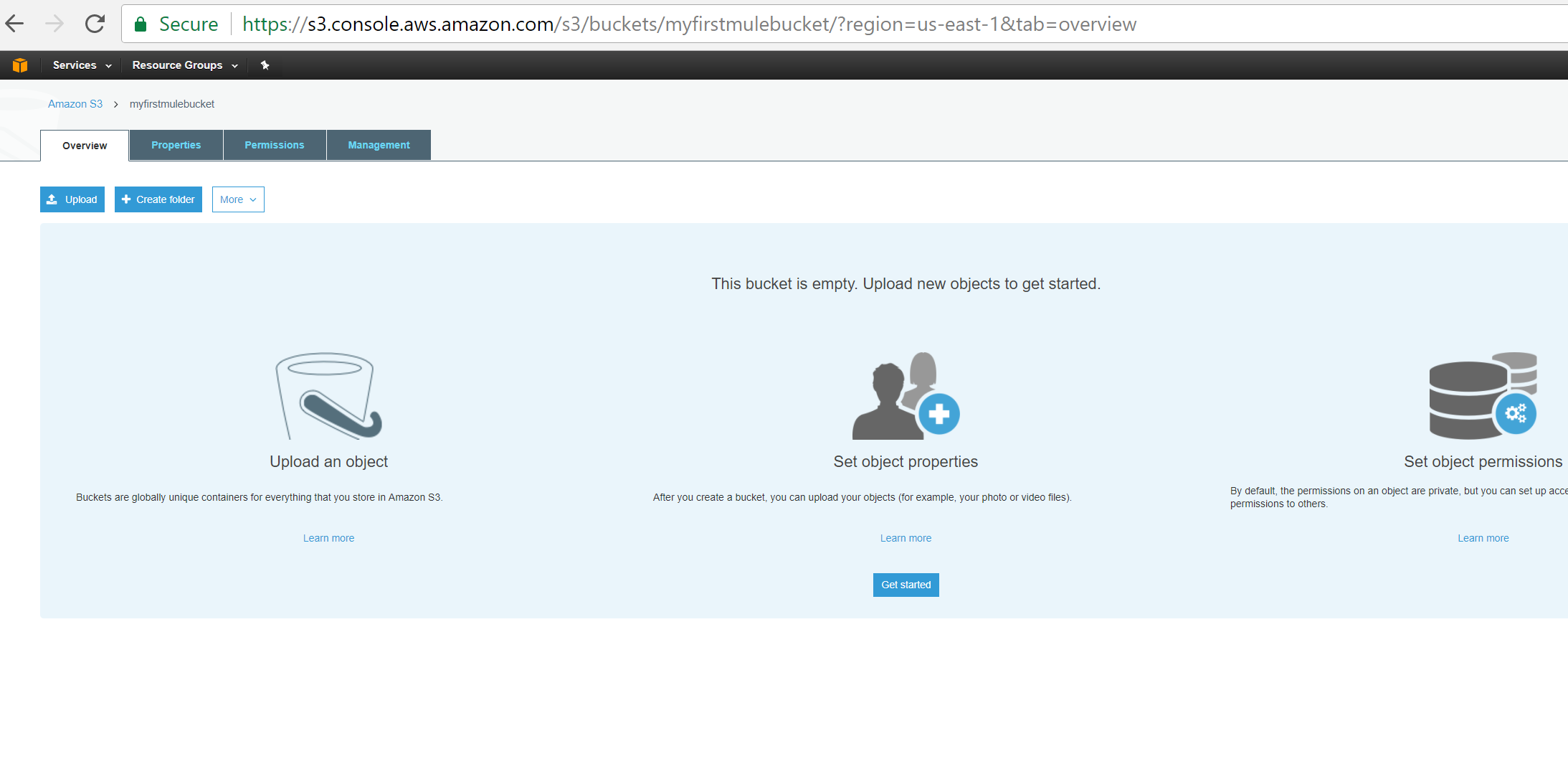Click the browser back arrow

pyautogui.click(x=15, y=24)
